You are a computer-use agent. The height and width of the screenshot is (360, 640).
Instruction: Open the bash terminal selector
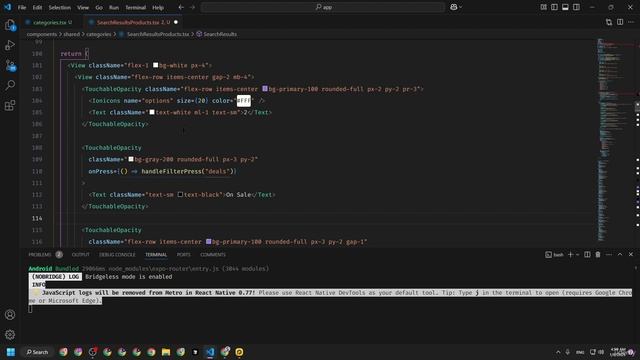tap(554, 255)
